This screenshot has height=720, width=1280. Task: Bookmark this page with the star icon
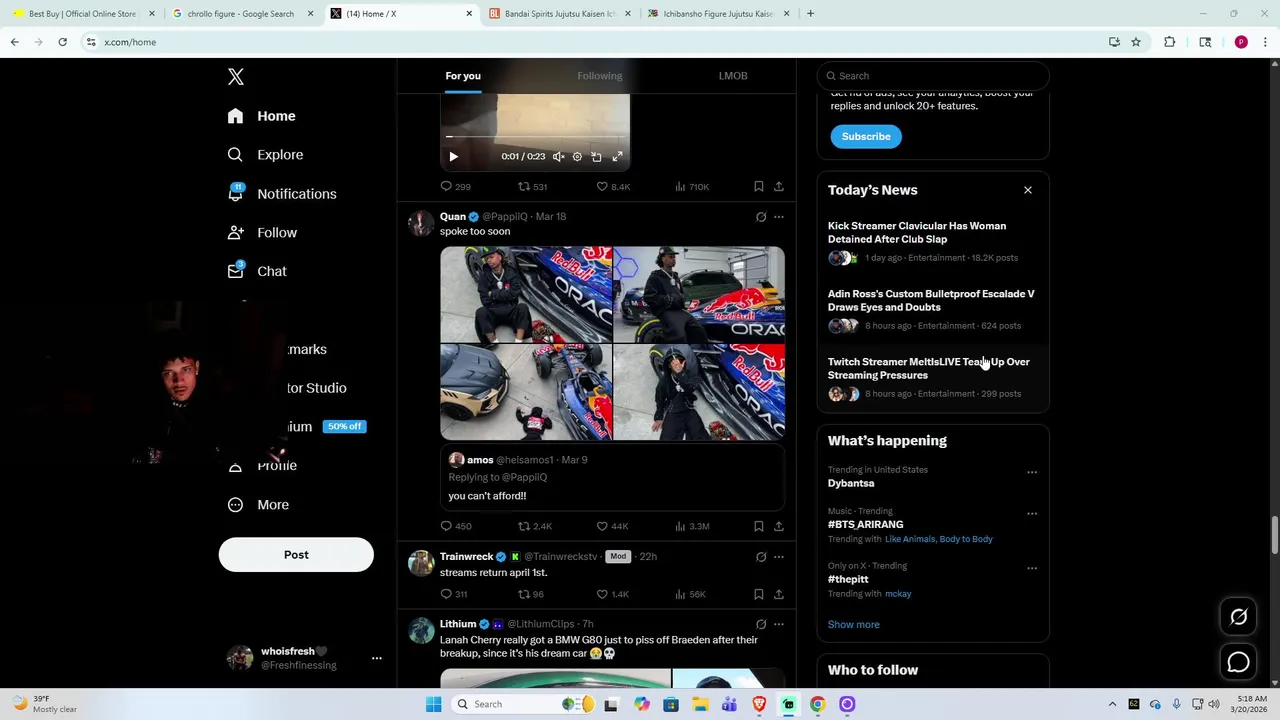1136,42
